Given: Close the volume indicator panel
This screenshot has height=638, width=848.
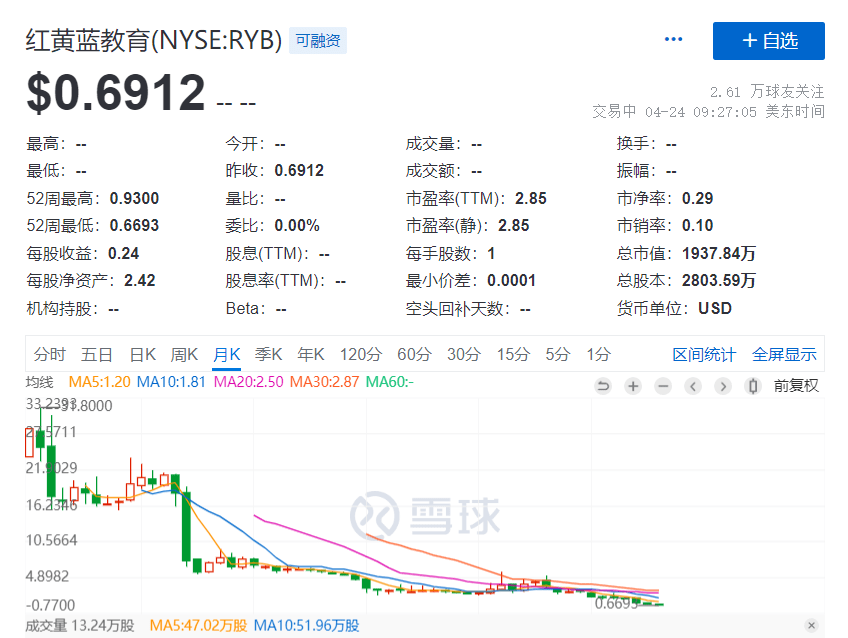Looking at the screenshot, I should (811, 626).
